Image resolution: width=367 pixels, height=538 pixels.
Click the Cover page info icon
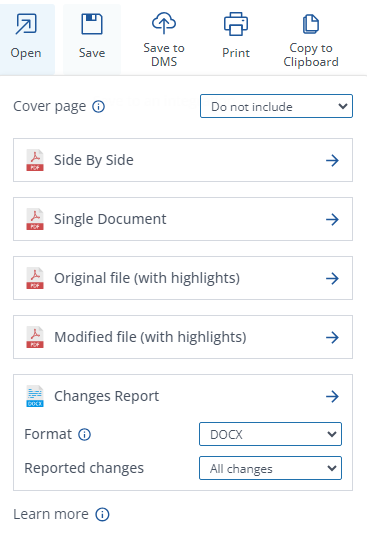click(x=98, y=107)
